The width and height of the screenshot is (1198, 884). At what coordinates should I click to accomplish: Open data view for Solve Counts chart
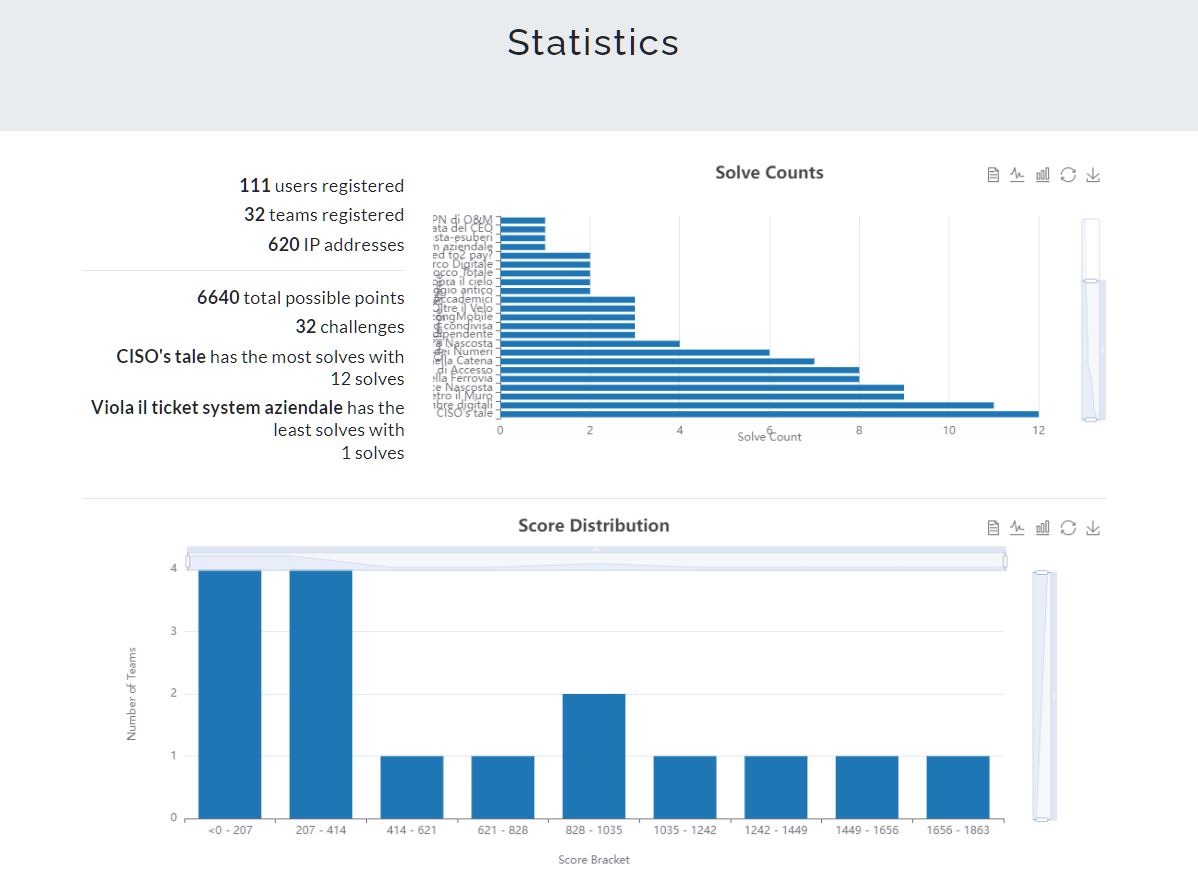993,175
